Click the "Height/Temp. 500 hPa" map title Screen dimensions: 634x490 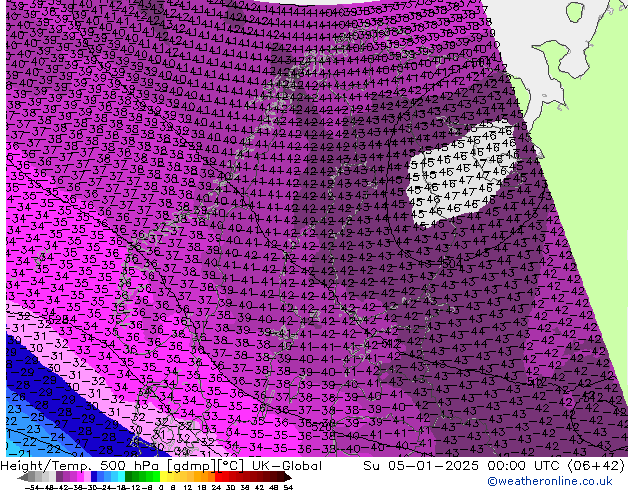click(x=77, y=466)
